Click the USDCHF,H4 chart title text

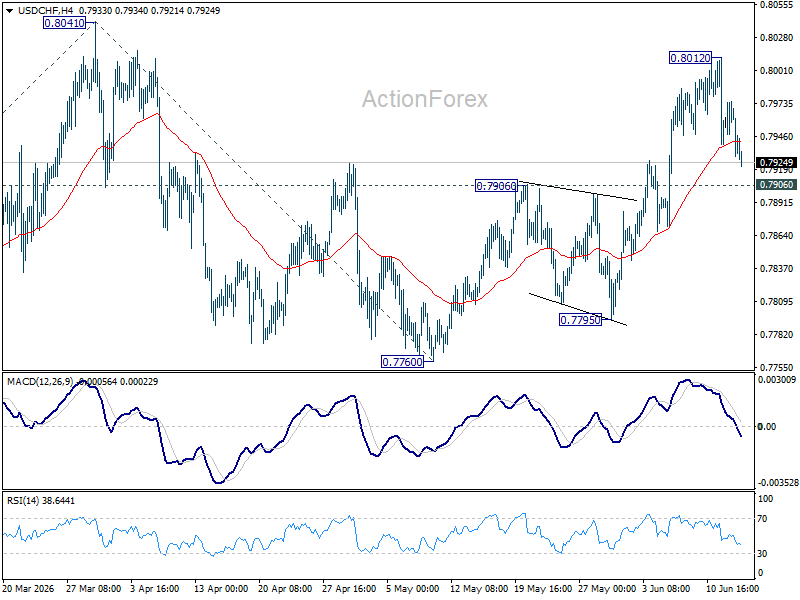(x=45, y=11)
